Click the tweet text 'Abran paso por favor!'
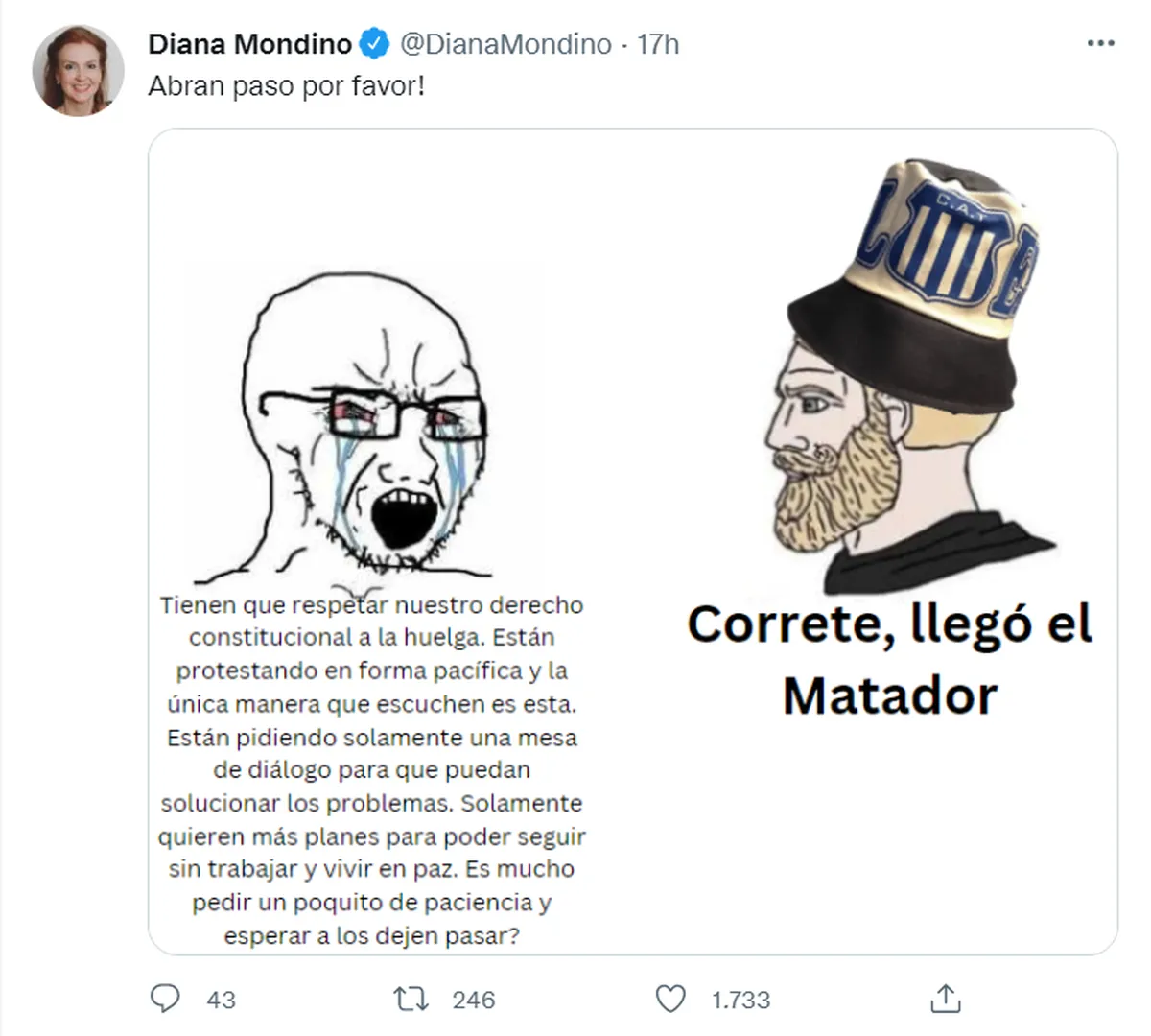The width and height of the screenshot is (1151, 1036). (286, 86)
